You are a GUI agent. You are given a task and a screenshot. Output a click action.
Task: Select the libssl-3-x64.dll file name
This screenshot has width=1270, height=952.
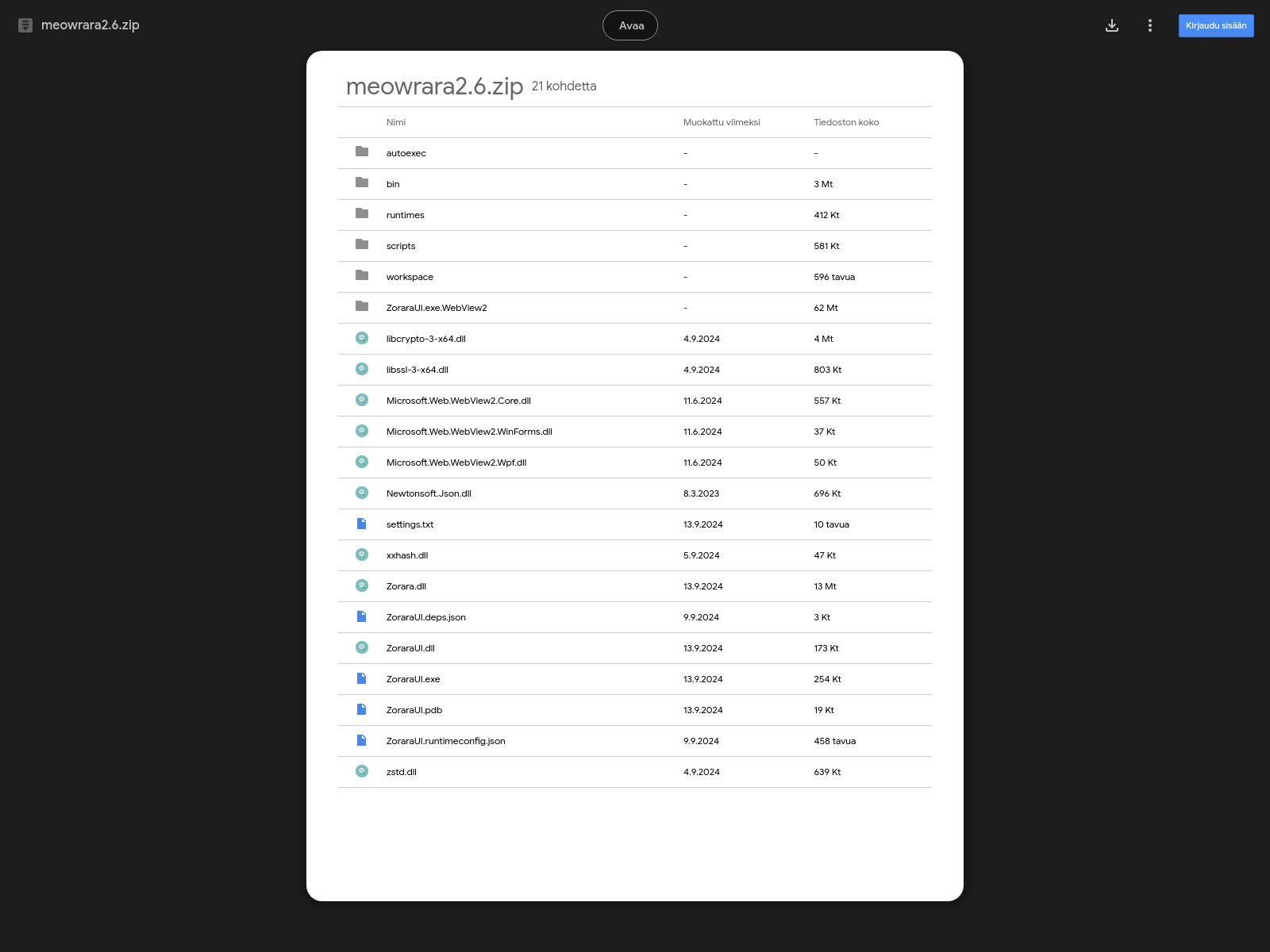418,370
